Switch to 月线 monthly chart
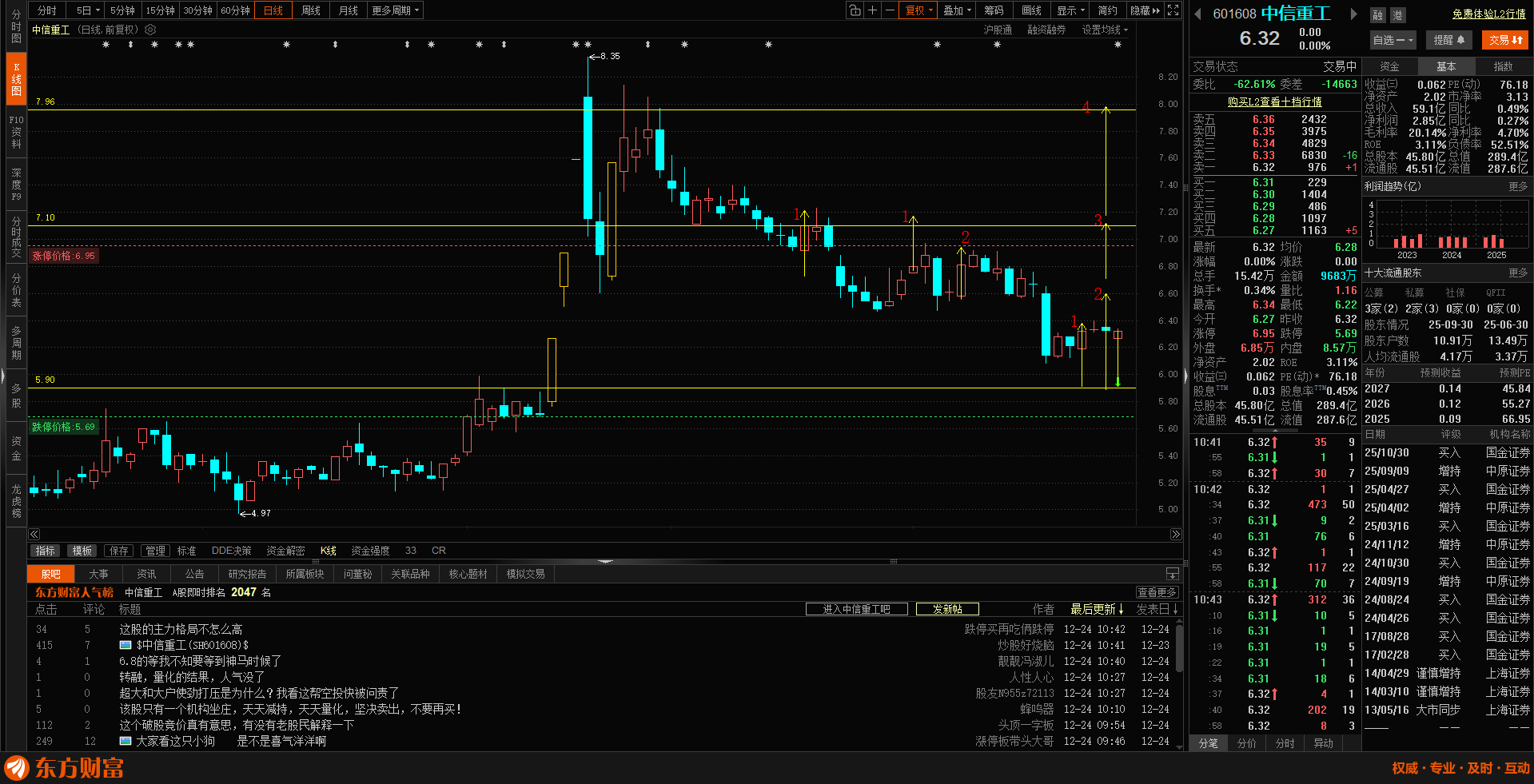 [349, 10]
